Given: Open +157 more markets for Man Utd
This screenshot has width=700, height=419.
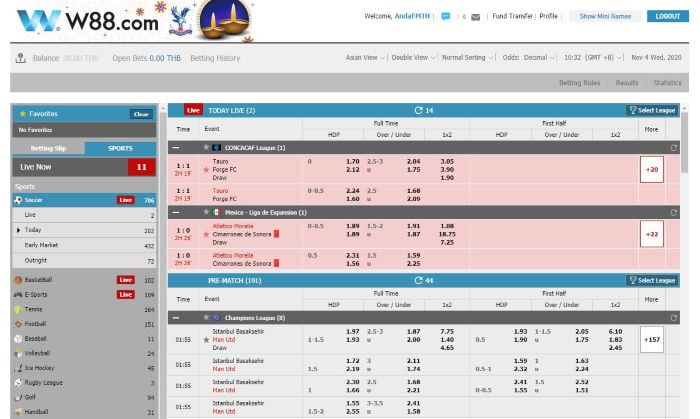Looking at the screenshot, I should (x=652, y=340).
